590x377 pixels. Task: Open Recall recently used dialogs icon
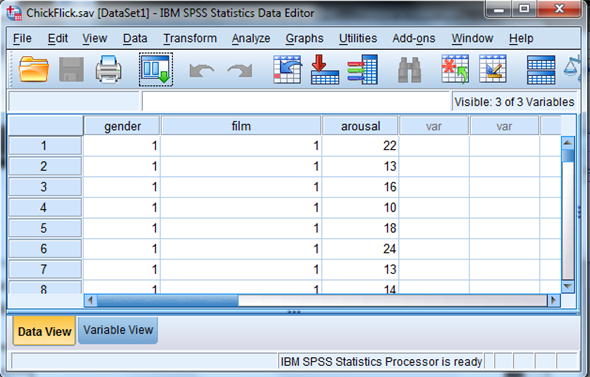click(x=156, y=69)
